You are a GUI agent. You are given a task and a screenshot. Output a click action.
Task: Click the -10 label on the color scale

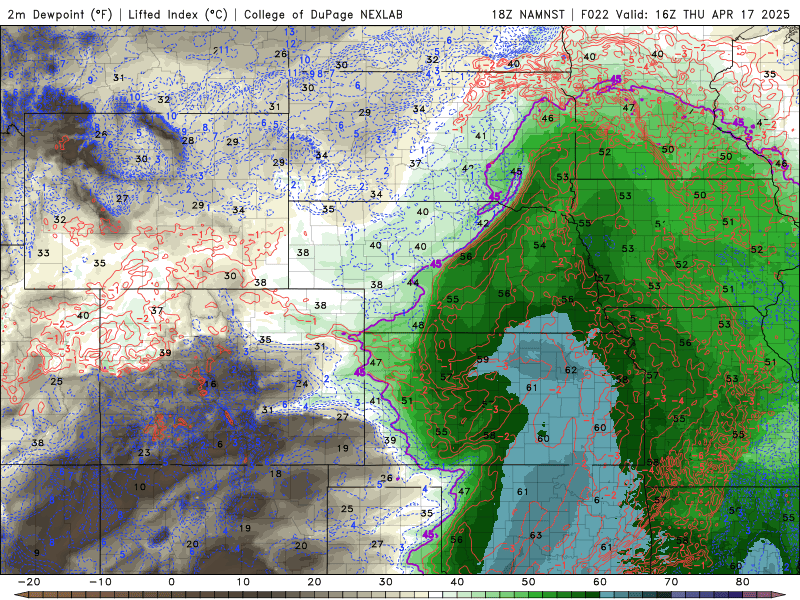coord(100,582)
